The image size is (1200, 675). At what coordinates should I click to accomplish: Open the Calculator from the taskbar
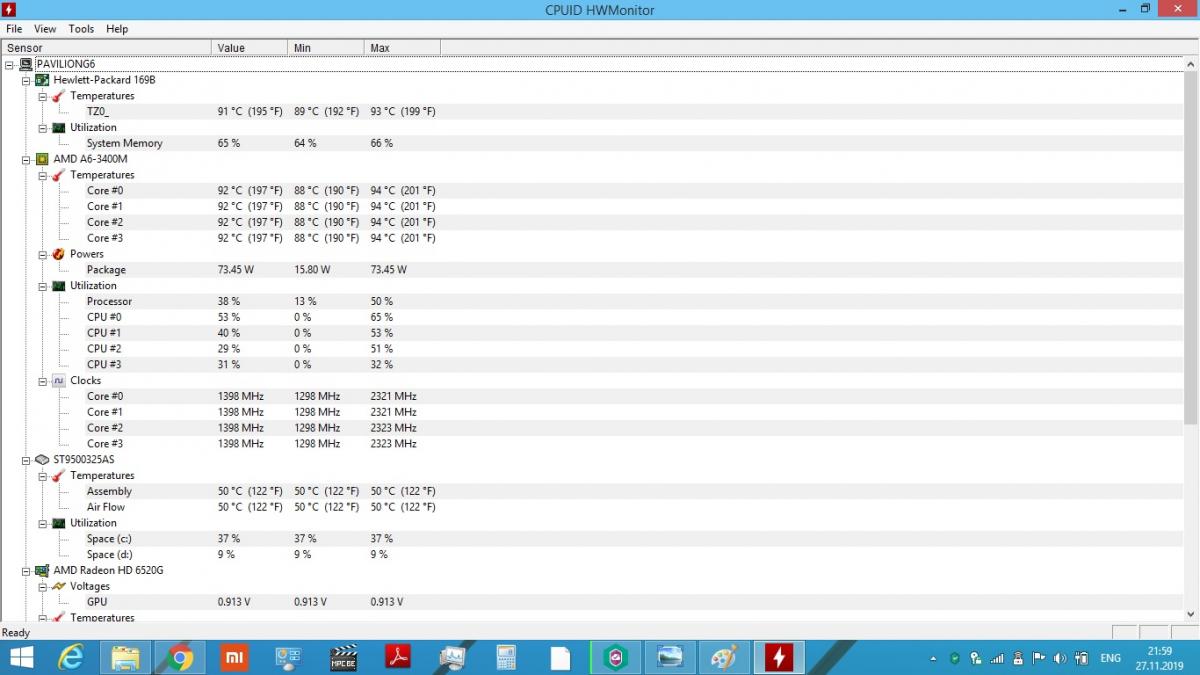tap(506, 657)
